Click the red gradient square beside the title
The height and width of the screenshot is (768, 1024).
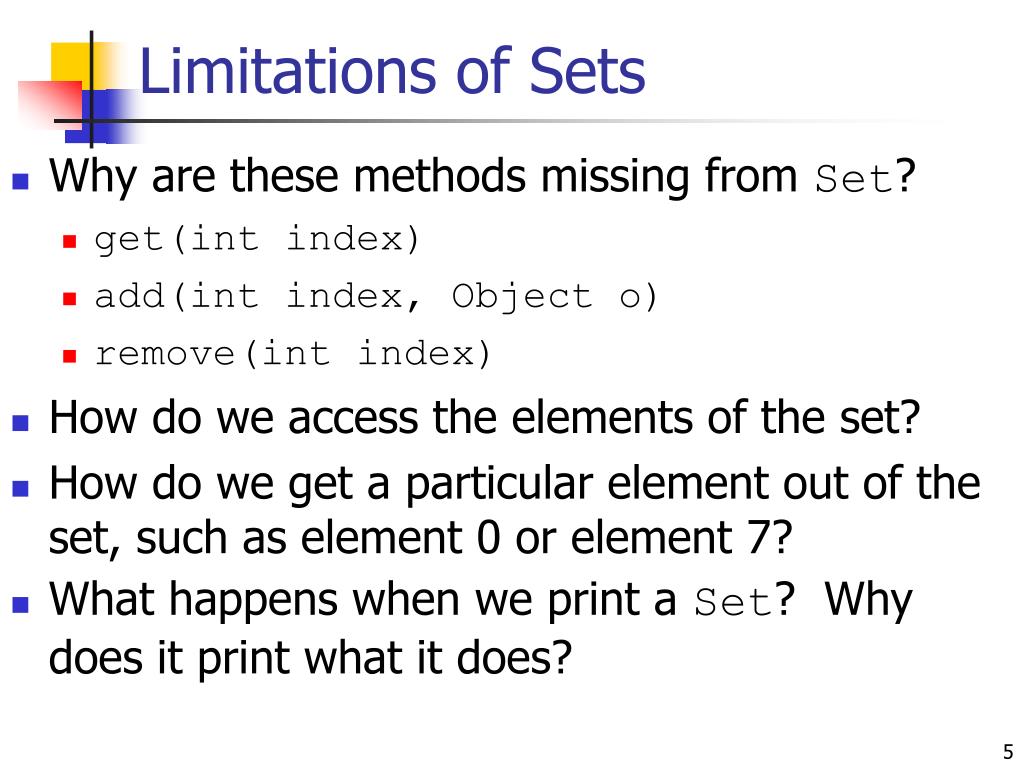pyautogui.click(x=50, y=103)
